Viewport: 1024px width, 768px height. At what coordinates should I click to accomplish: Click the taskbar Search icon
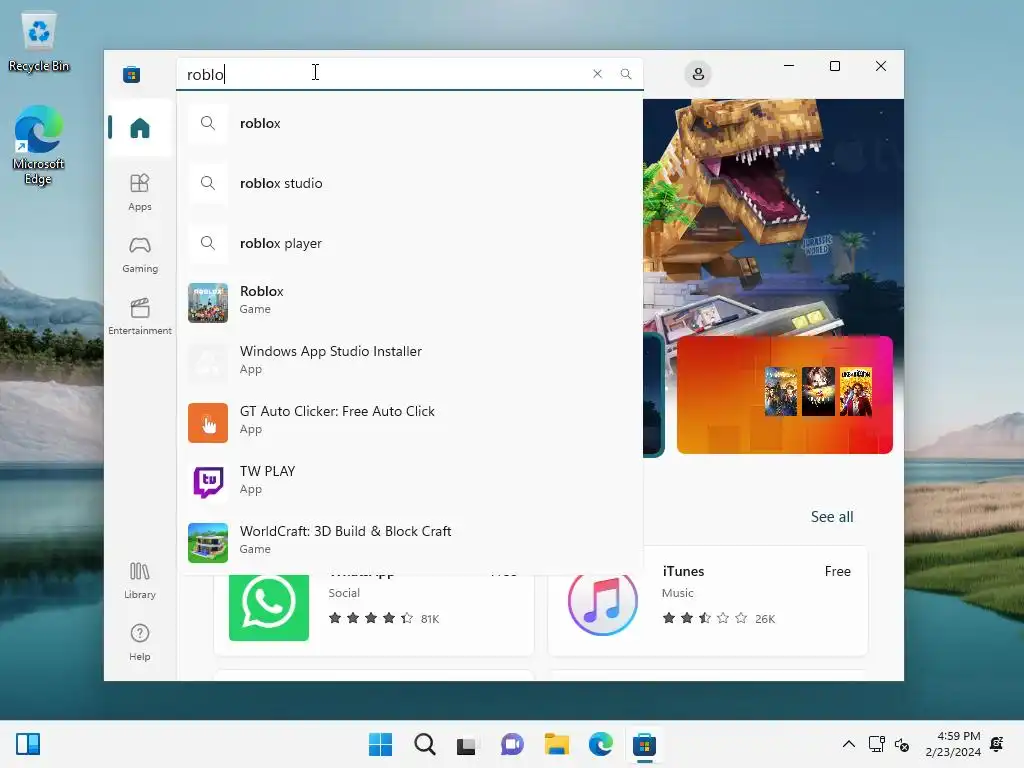pos(424,744)
